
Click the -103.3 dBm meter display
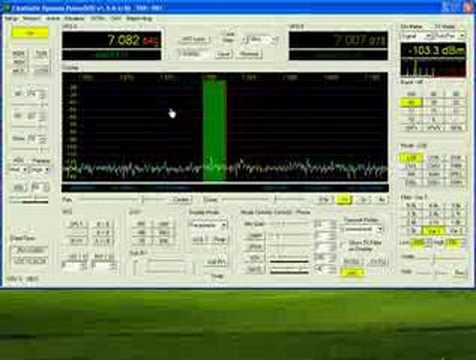433,51
